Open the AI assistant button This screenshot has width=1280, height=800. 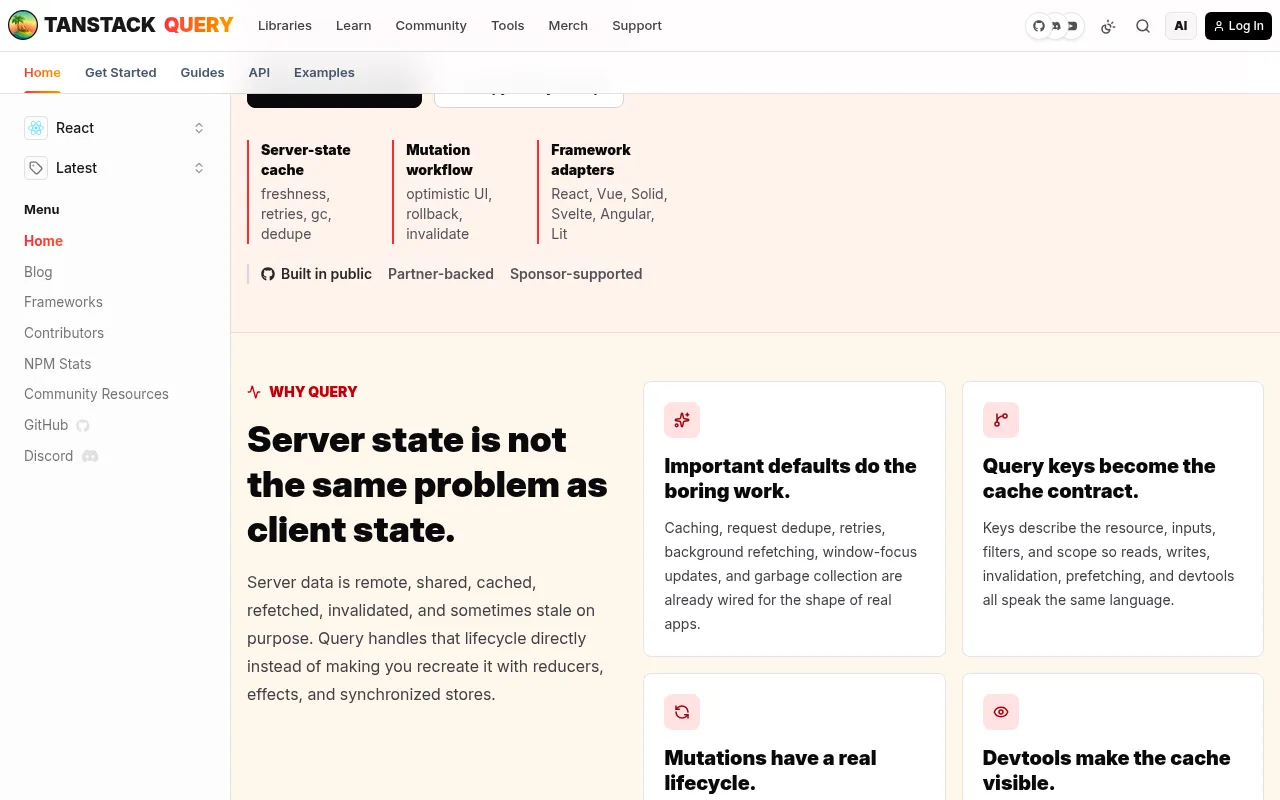pos(1181,26)
